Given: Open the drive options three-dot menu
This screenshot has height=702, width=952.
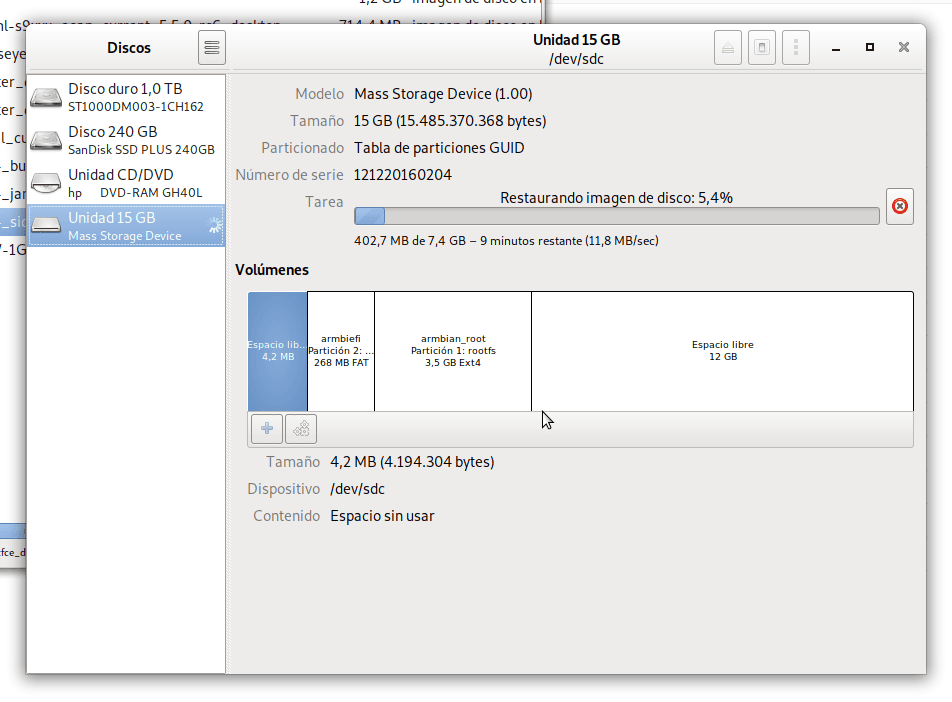Looking at the screenshot, I should click(x=795, y=47).
